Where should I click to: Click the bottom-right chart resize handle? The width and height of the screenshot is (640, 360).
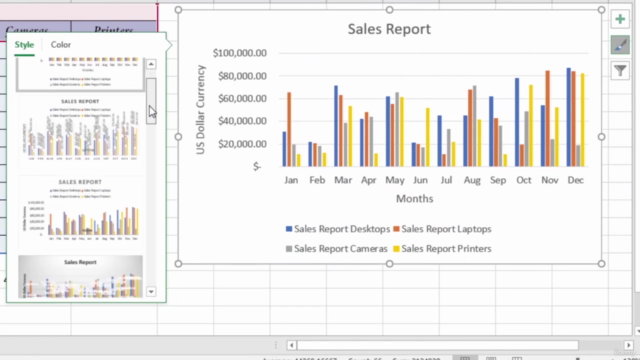(601, 264)
